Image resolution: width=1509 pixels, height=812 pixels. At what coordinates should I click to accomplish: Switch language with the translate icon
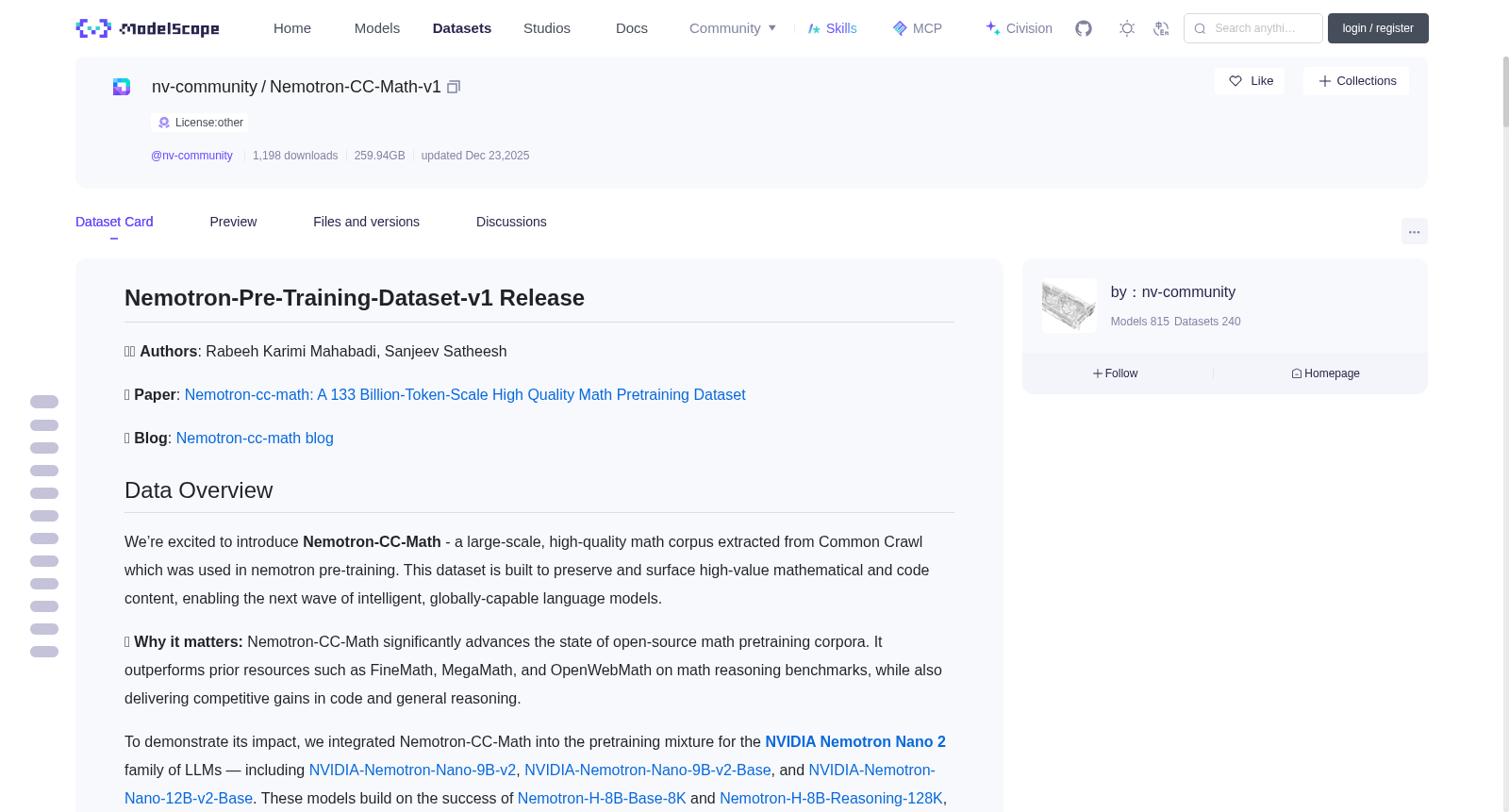(x=1161, y=28)
